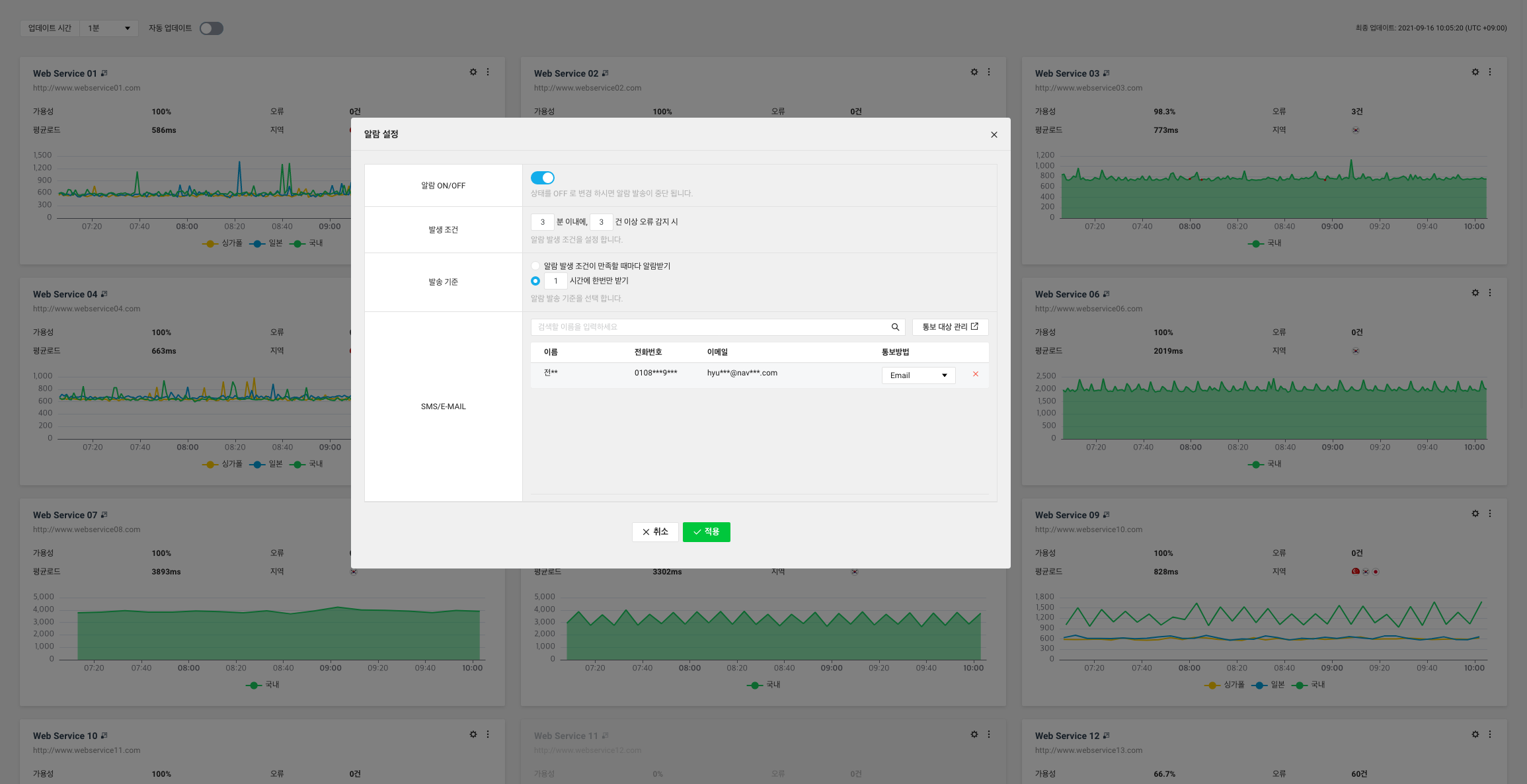Close the alarm settings dialog

point(994,135)
